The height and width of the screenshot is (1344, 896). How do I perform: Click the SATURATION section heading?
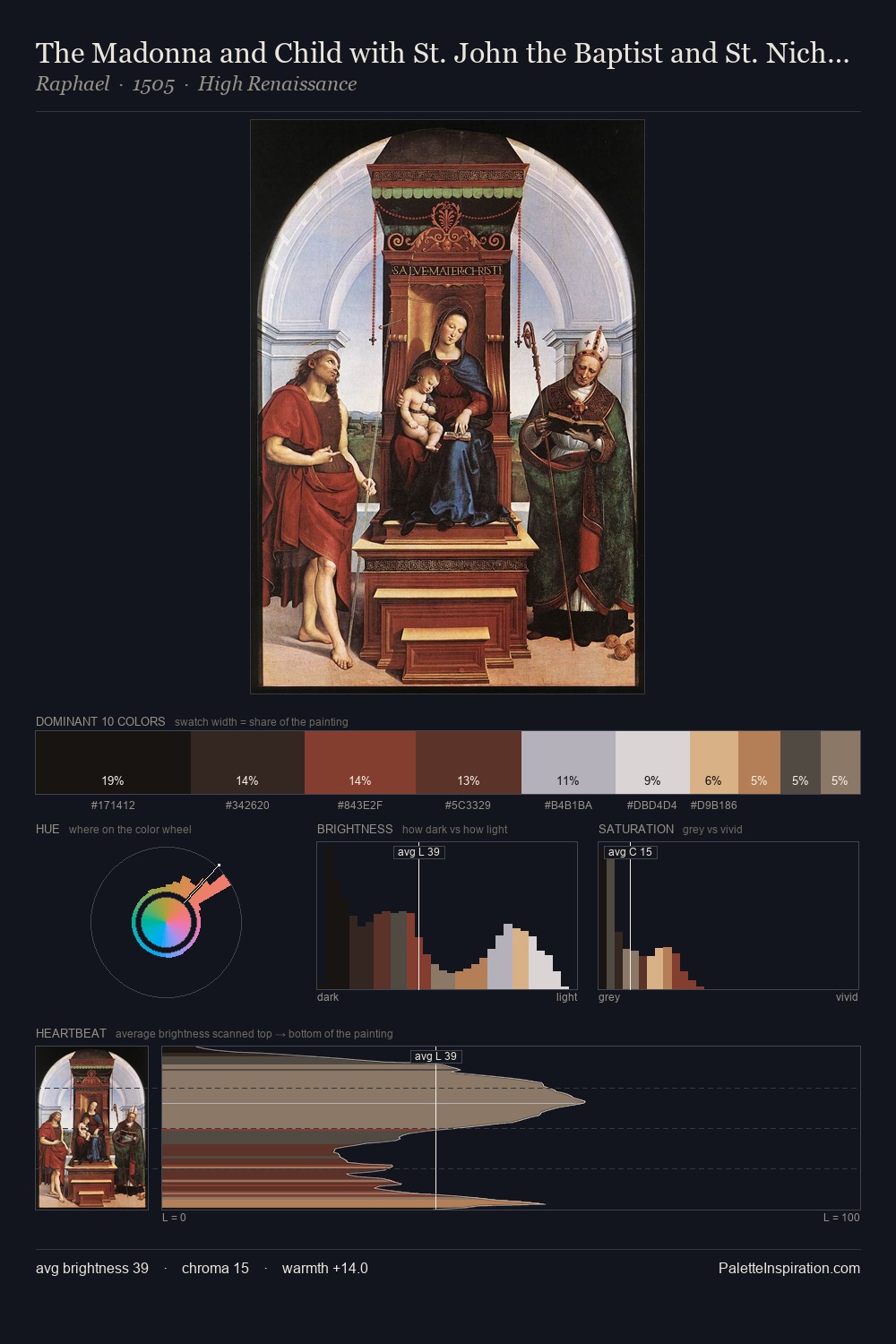point(636,829)
